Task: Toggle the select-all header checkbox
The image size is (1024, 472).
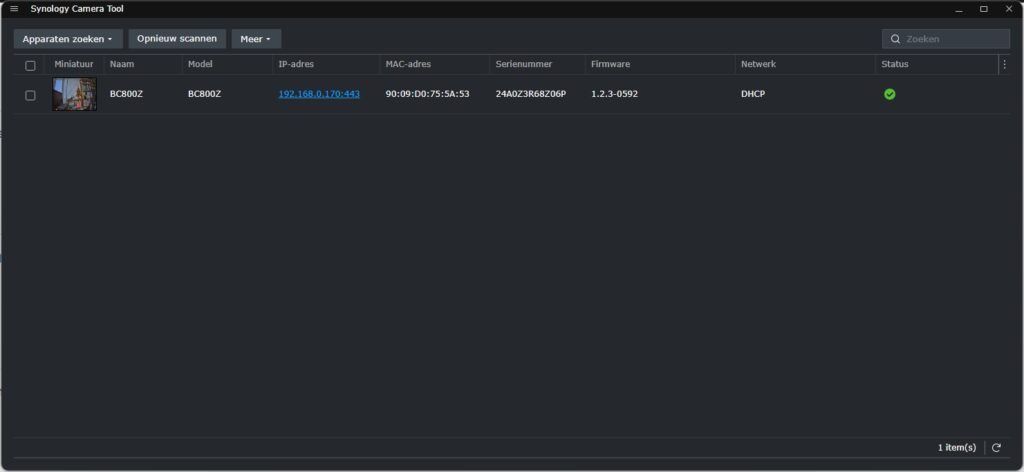Action: [x=30, y=65]
